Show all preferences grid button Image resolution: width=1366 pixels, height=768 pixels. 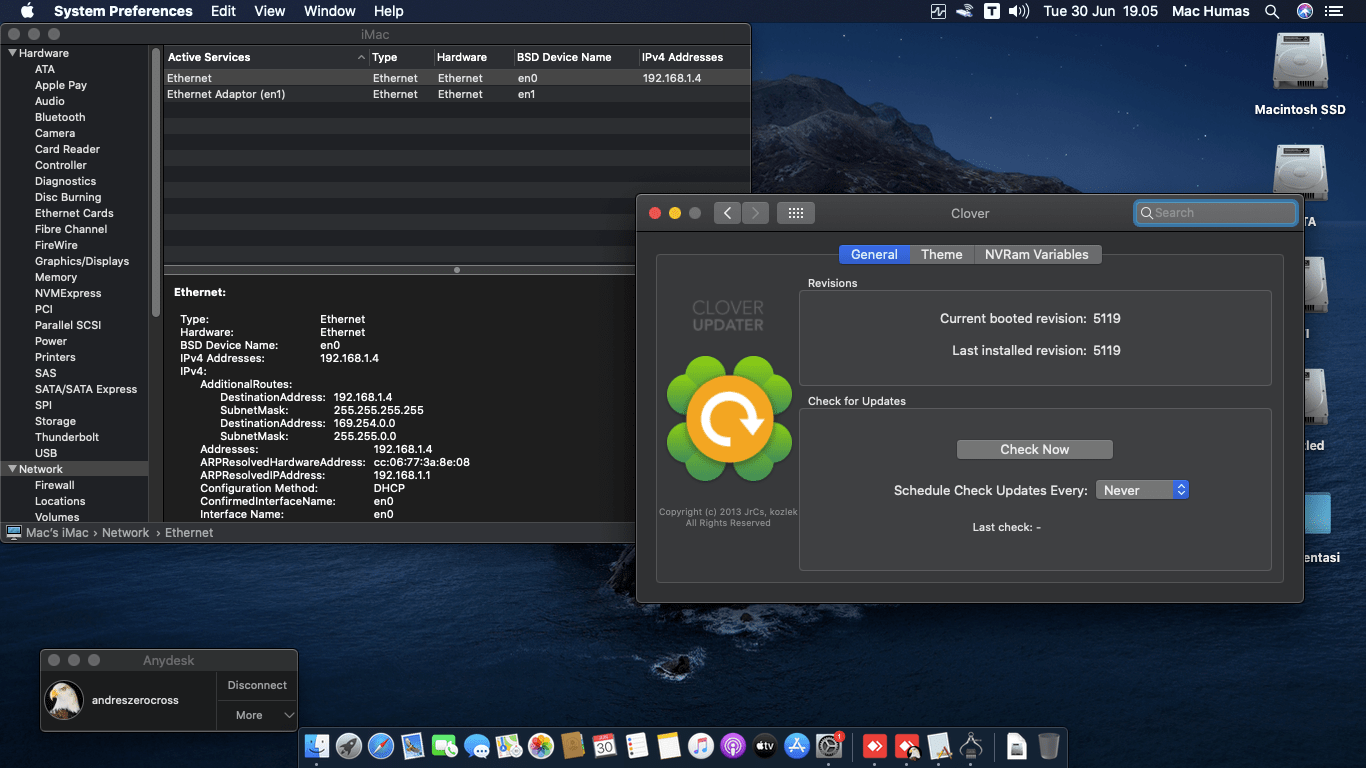pyautogui.click(x=796, y=213)
